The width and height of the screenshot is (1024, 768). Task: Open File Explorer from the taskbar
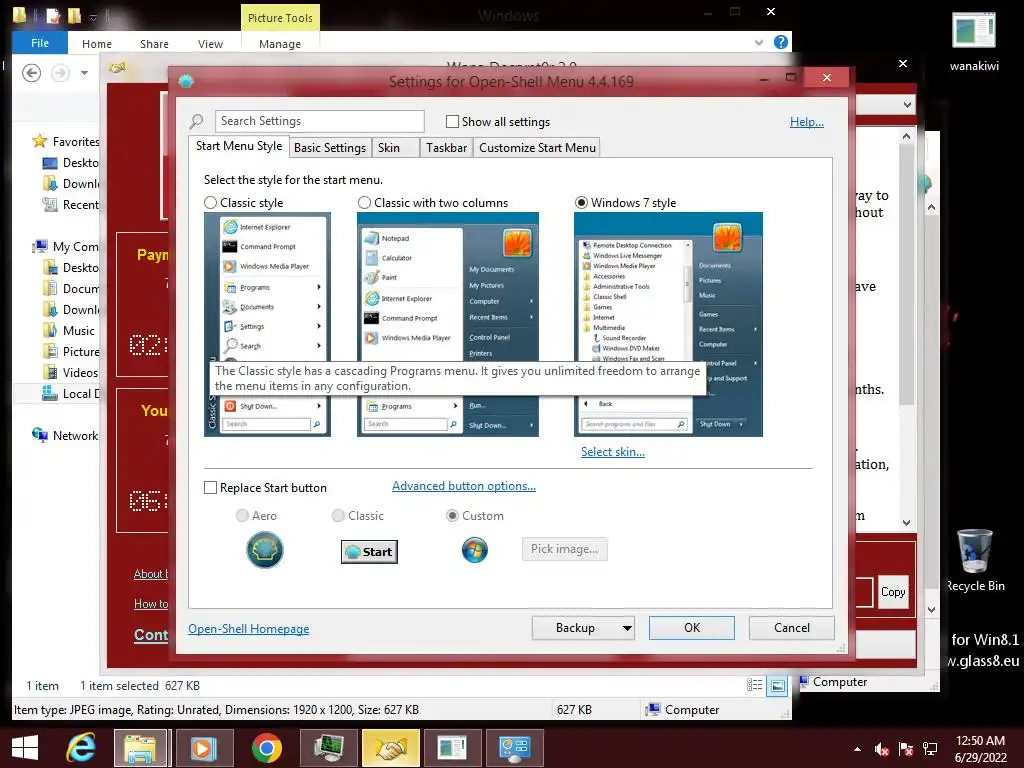pos(141,748)
